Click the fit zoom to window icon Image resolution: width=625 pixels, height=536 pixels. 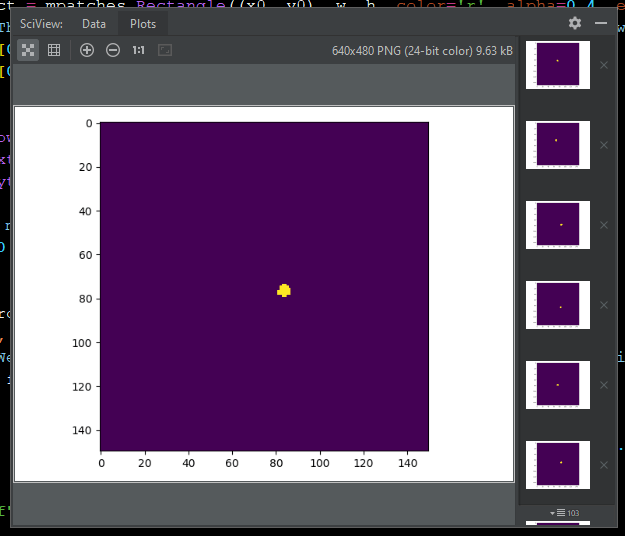(165, 50)
